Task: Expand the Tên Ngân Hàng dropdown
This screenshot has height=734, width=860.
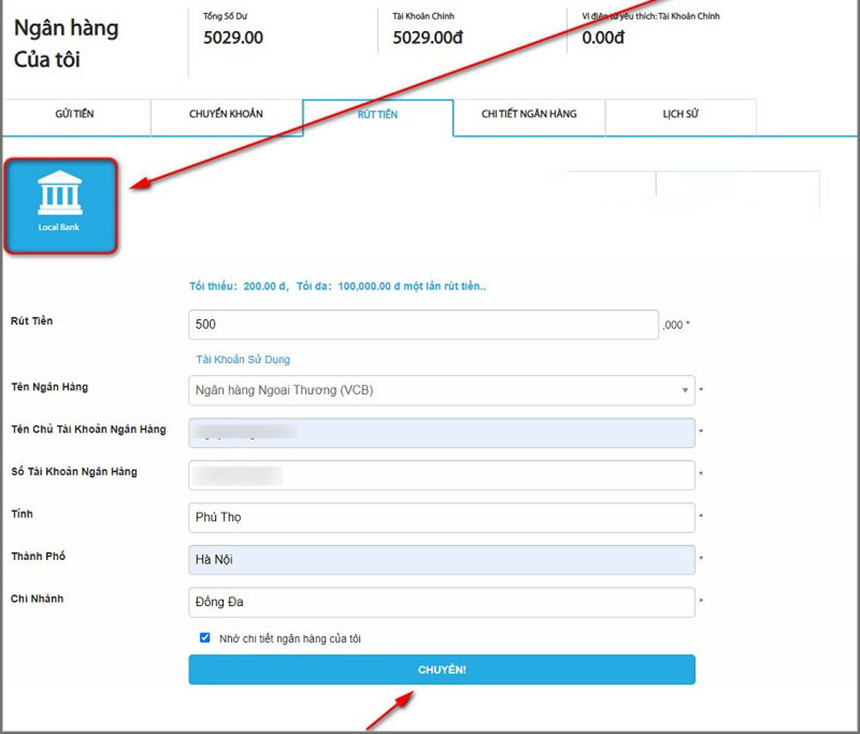Action: click(441, 390)
